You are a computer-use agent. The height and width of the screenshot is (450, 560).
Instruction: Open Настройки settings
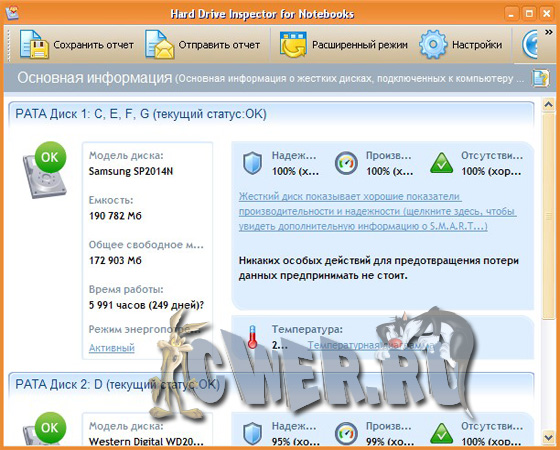coord(461,45)
